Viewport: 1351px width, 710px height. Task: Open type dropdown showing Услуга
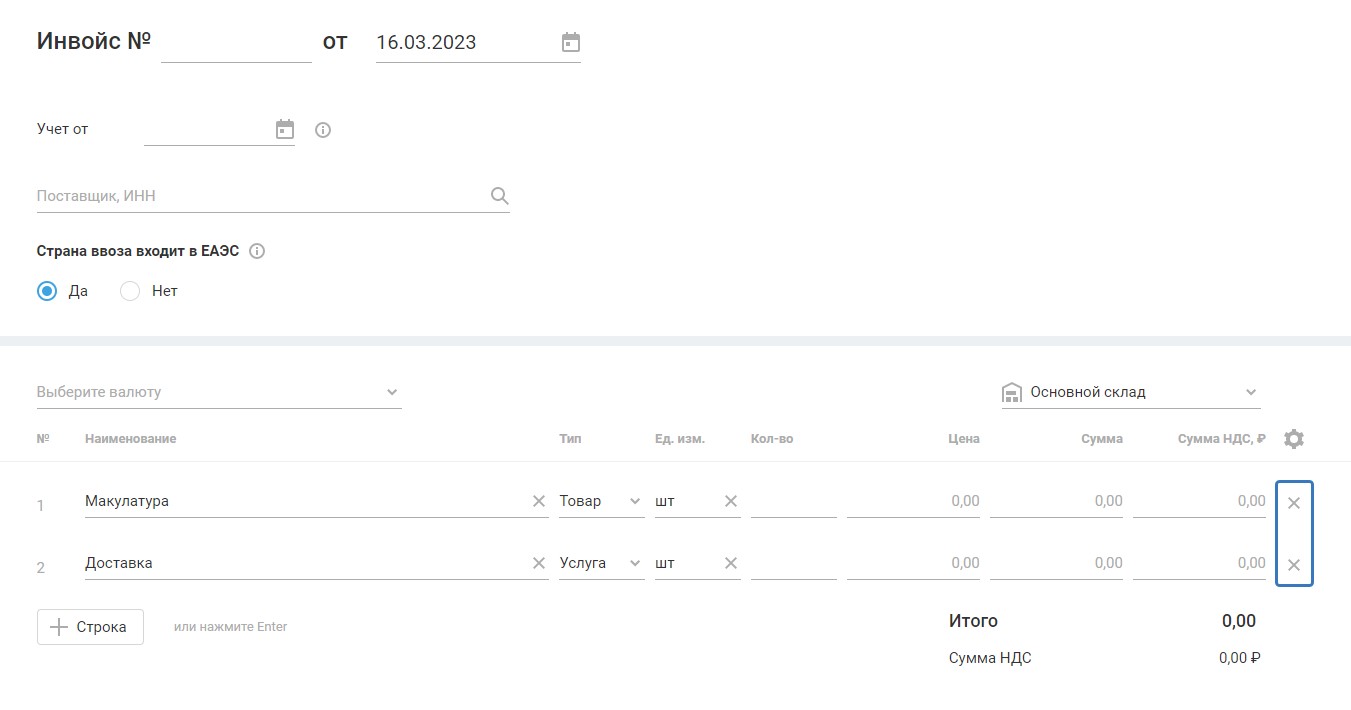[600, 563]
